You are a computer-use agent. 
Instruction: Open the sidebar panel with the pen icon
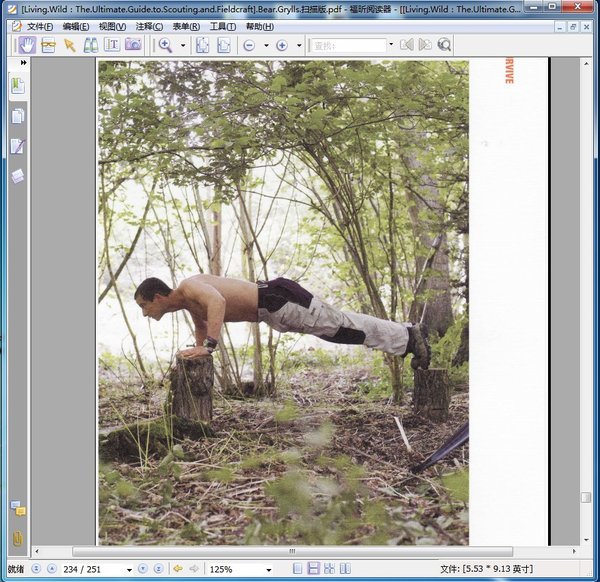click(18, 146)
